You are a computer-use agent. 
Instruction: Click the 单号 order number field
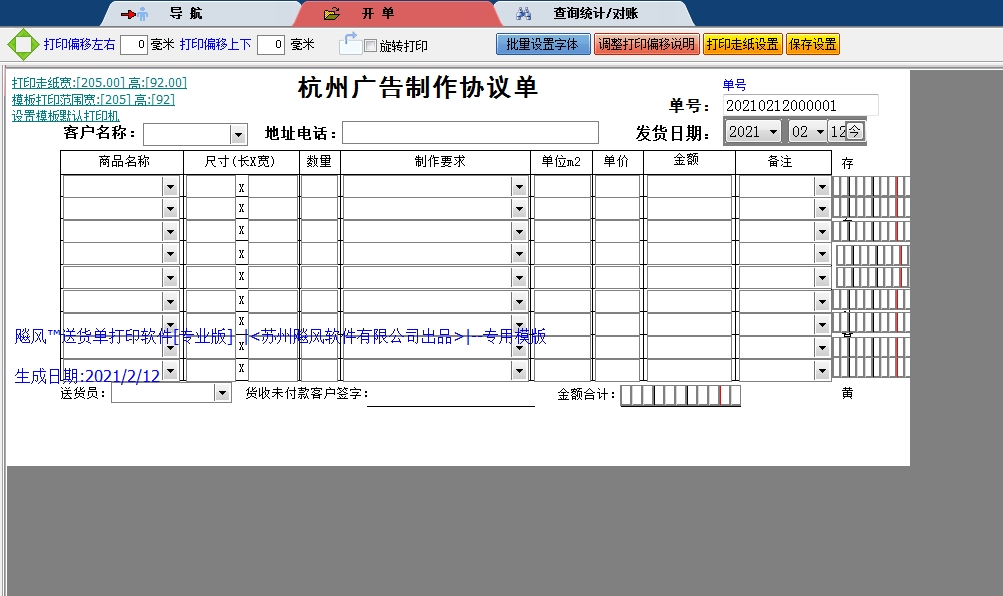tap(800, 106)
